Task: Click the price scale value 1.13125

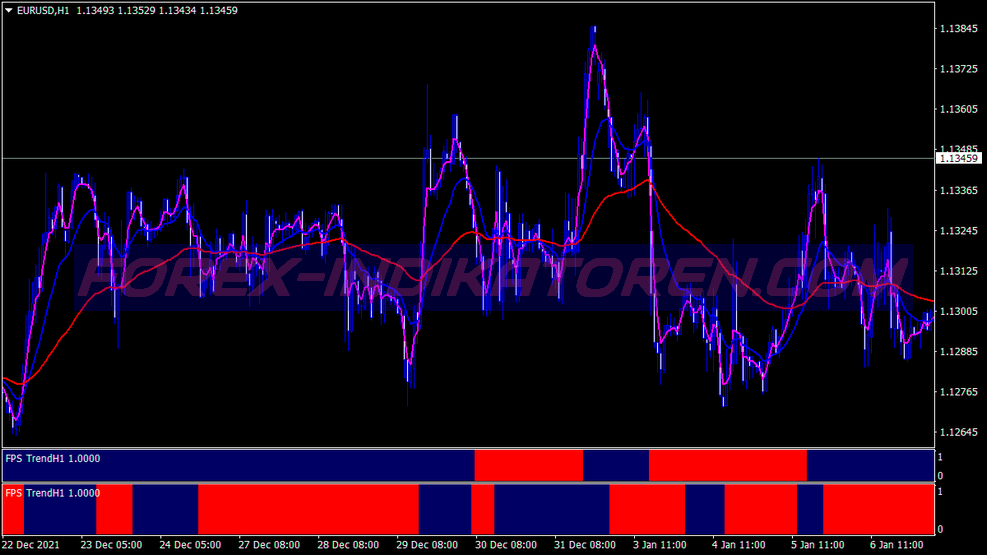Action: coord(959,271)
